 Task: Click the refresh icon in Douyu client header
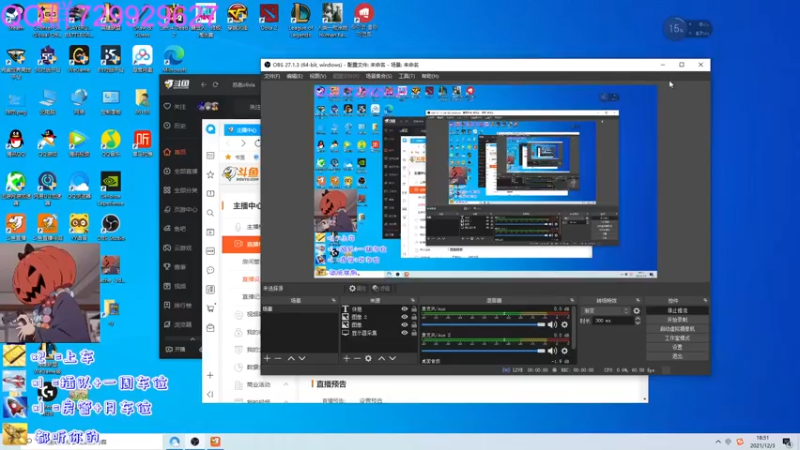[x=215, y=85]
